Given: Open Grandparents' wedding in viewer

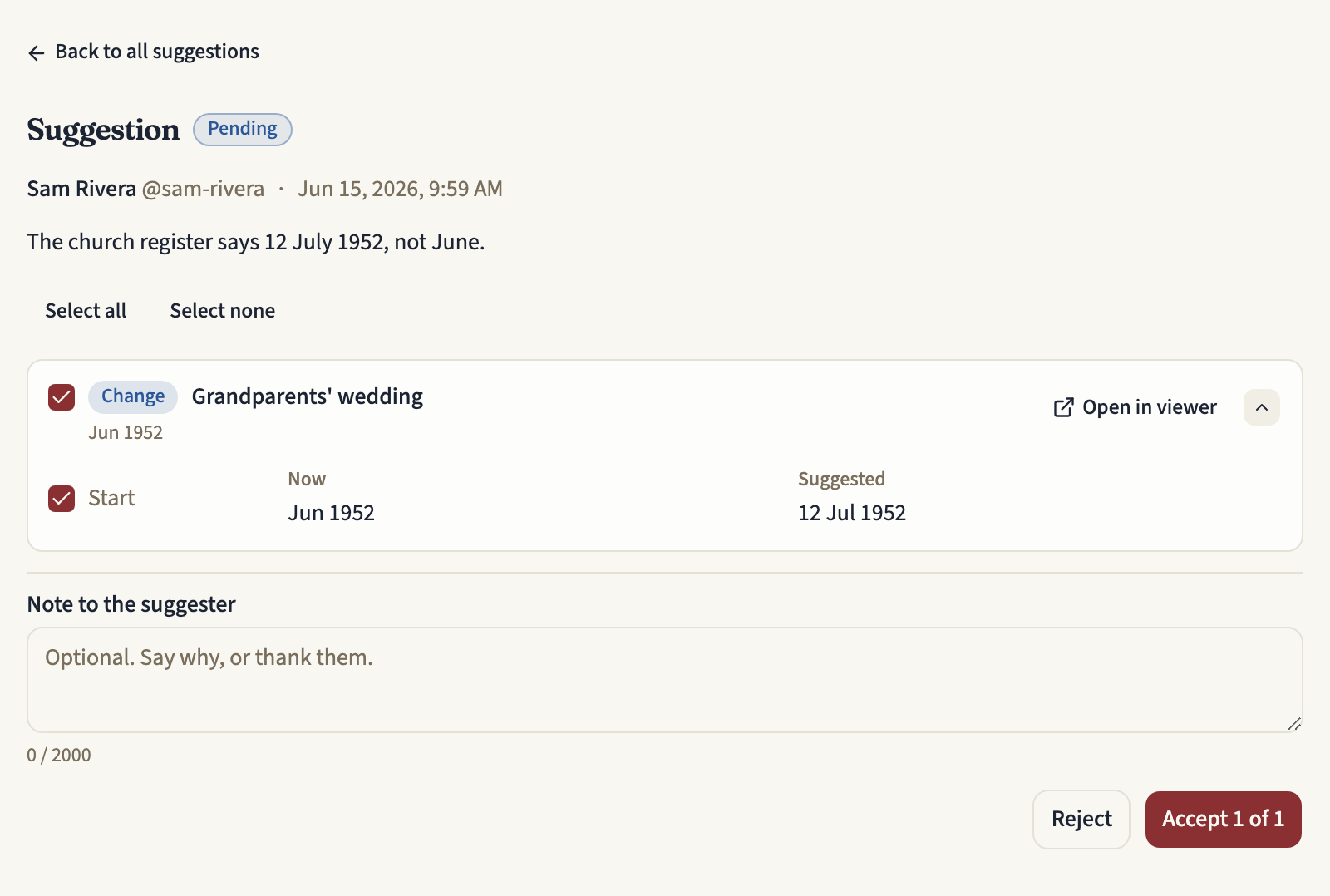Looking at the screenshot, I should pos(1135,407).
